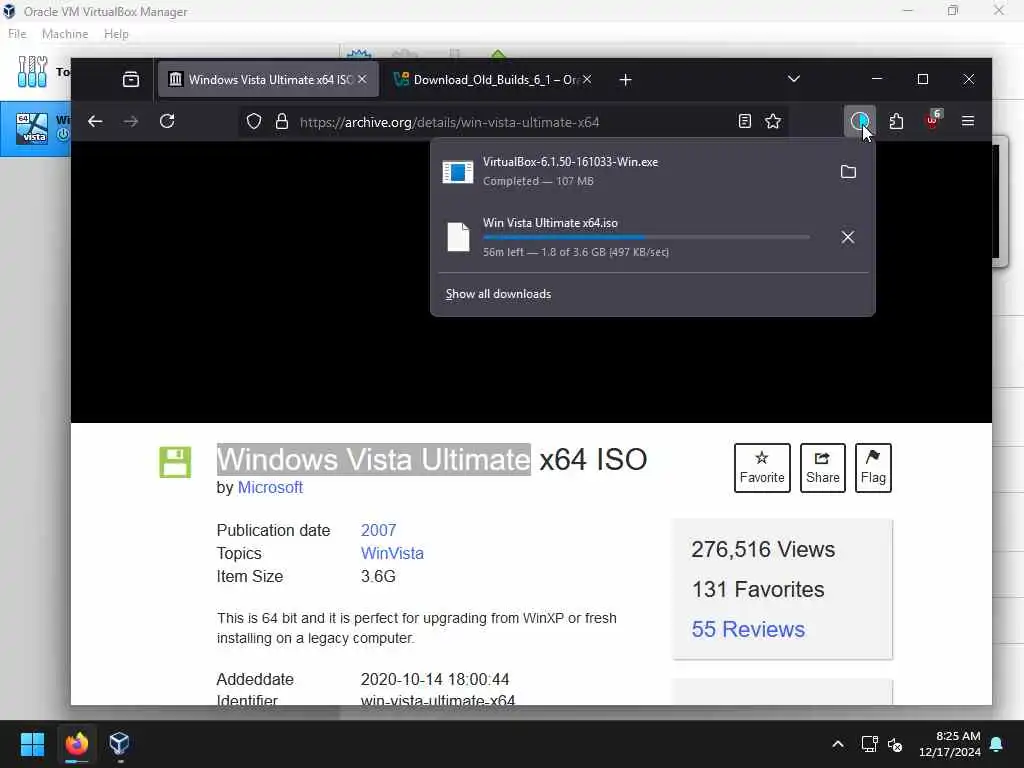Click the ISO download progress bar
Image resolution: width=1024 pixels, height=768 pixels.
pyautogui.click(x=647, y=237)
